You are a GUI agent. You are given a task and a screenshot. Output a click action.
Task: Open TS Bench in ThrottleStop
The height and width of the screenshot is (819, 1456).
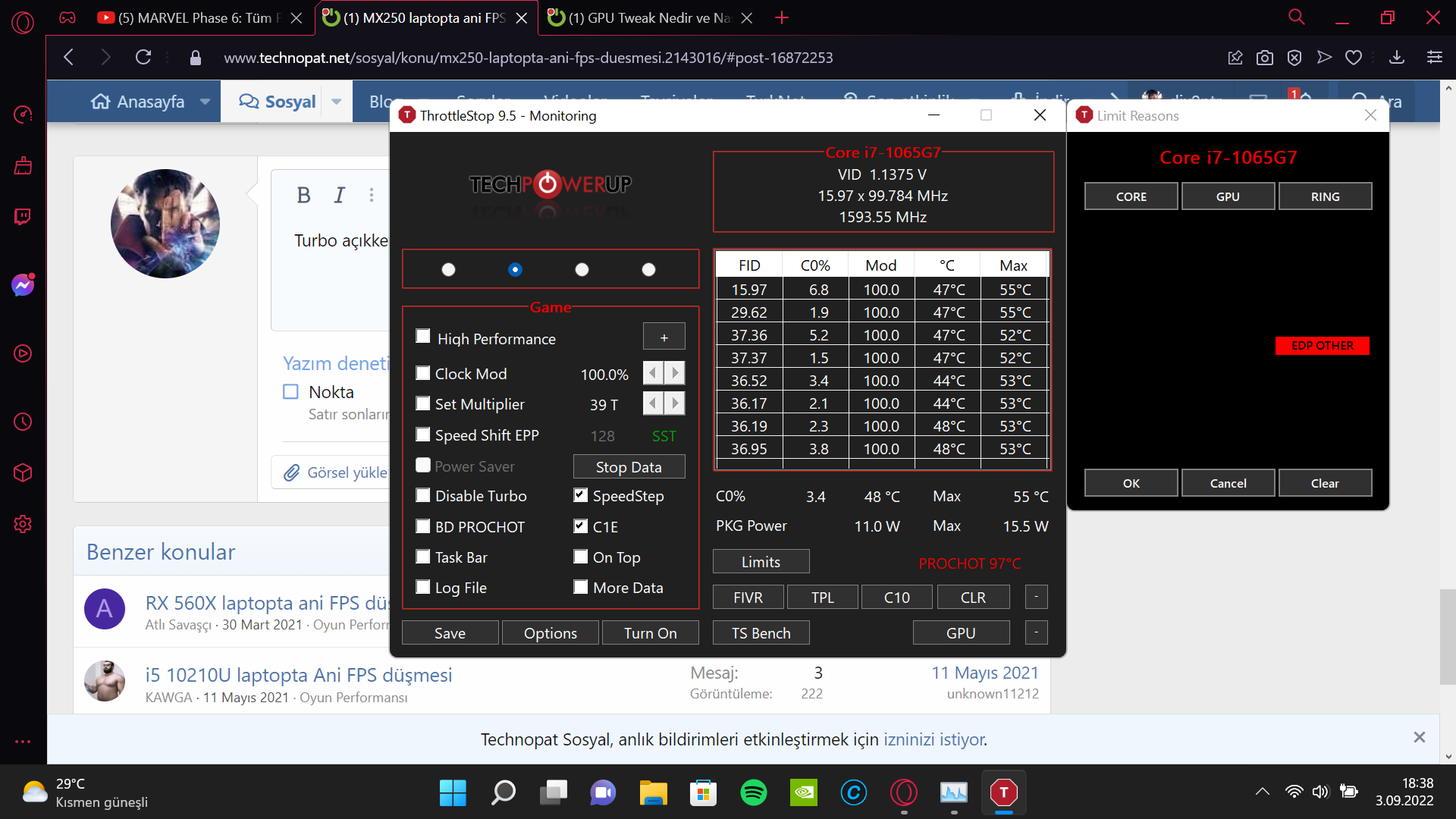click(761, 633)
